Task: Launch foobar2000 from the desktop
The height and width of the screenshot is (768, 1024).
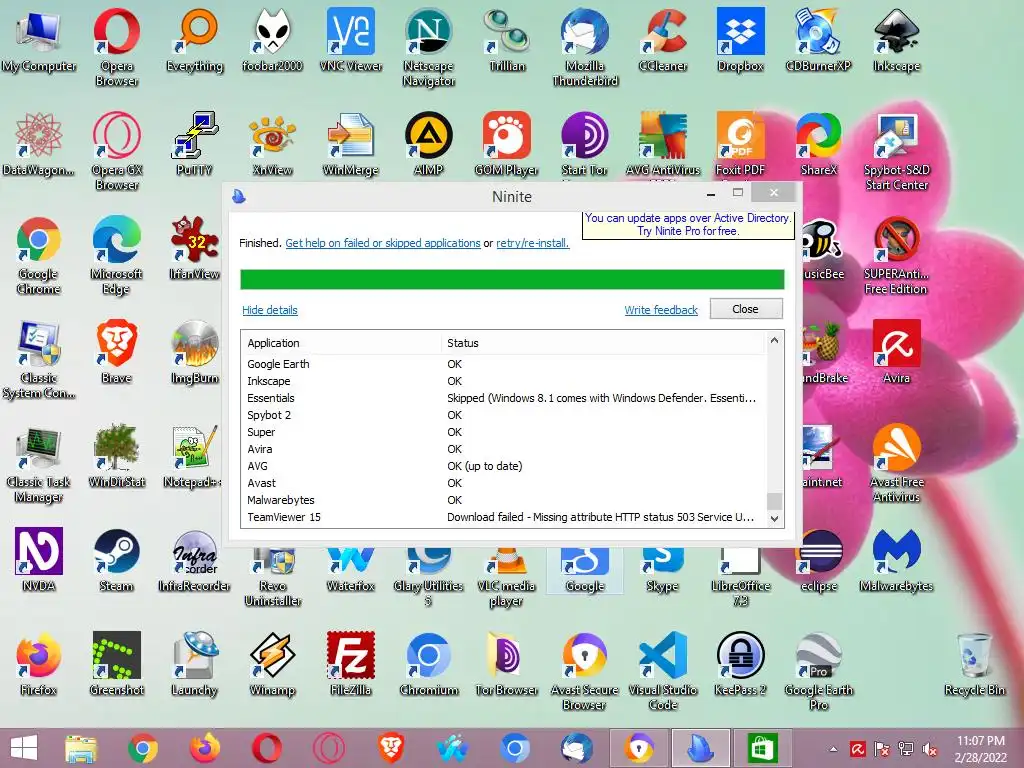Action: click(x=272, y=40)
